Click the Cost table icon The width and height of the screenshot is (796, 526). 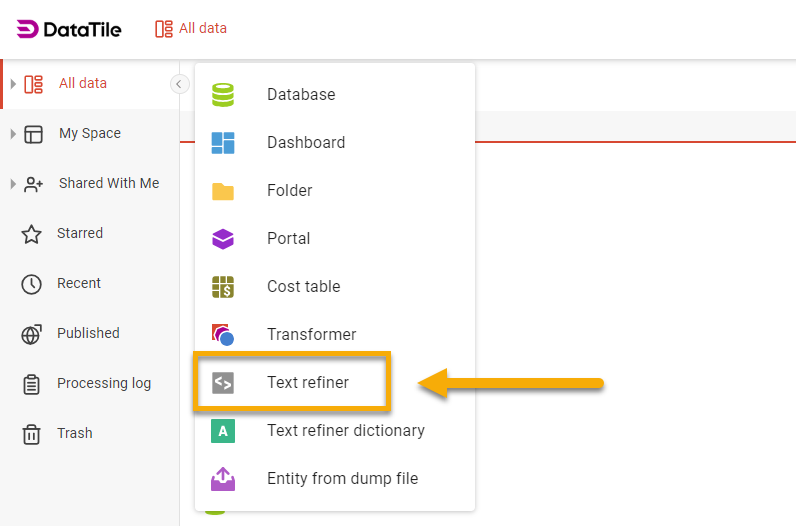pyautogui.click(x=222, y=287)
